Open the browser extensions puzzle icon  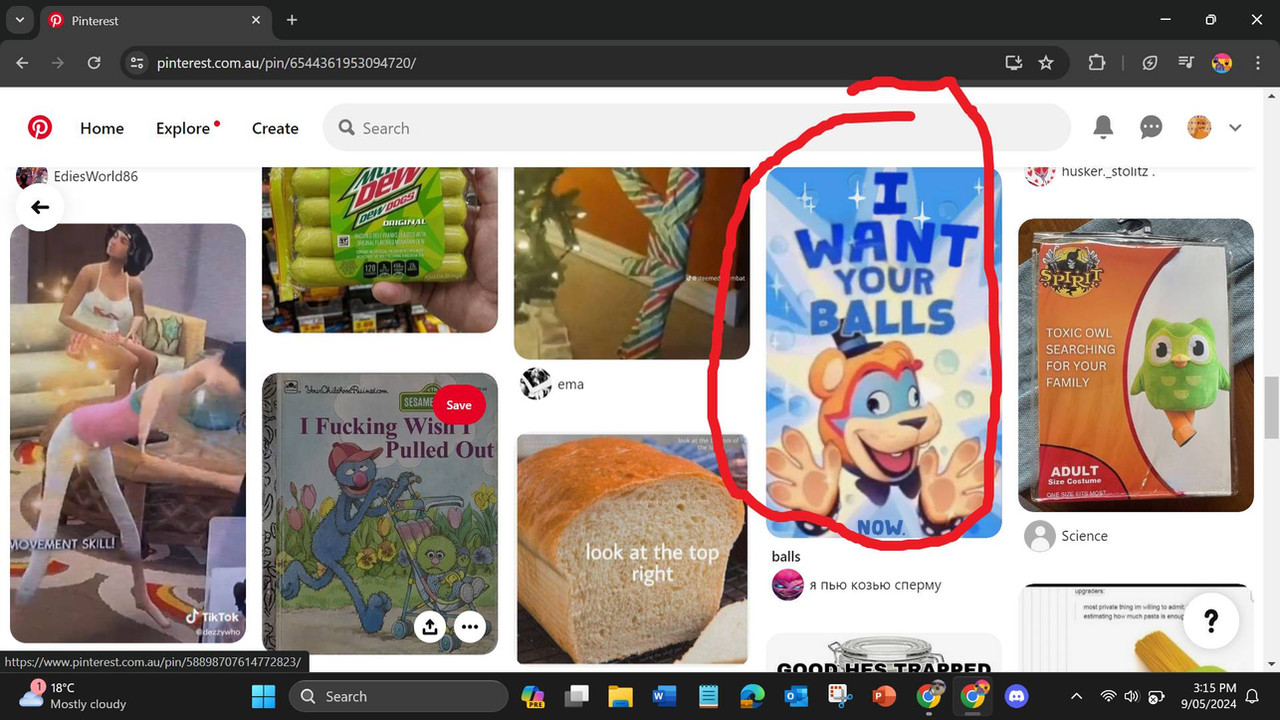click(x=1097, y=62)
